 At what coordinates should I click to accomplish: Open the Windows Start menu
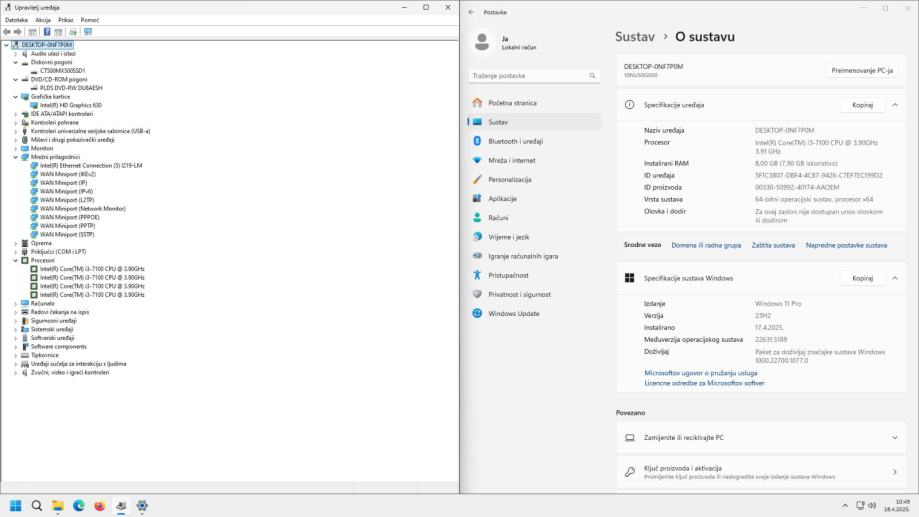tap(16, 506)
